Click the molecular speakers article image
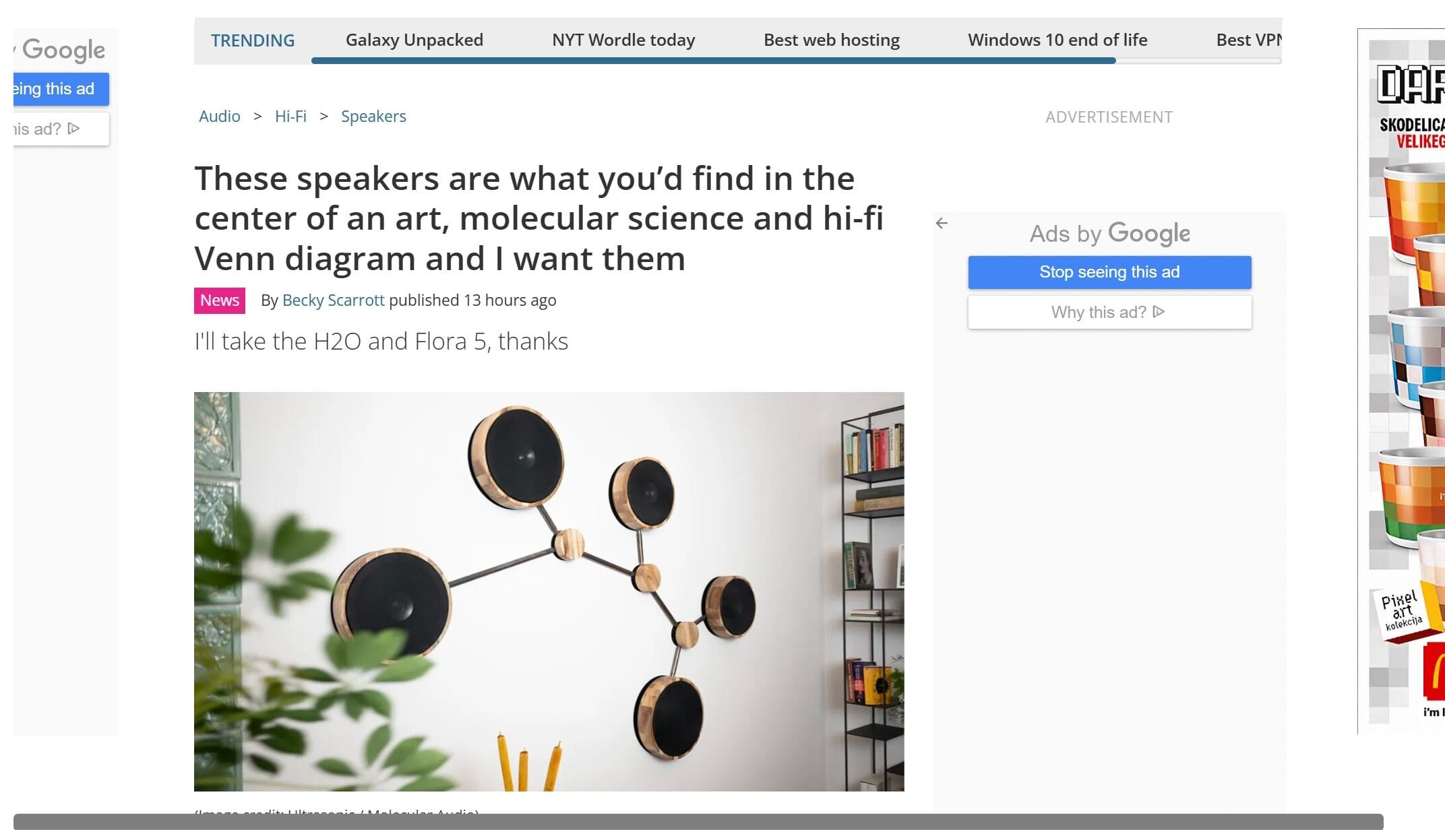The image size is (1445, 840). (x=549, y=591)
